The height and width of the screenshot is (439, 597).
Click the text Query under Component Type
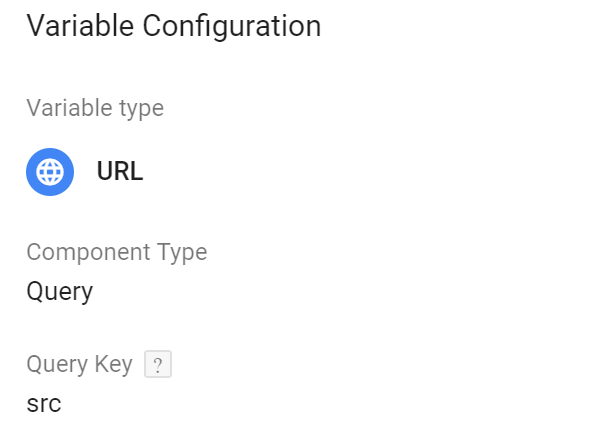[x=60, y=292]
